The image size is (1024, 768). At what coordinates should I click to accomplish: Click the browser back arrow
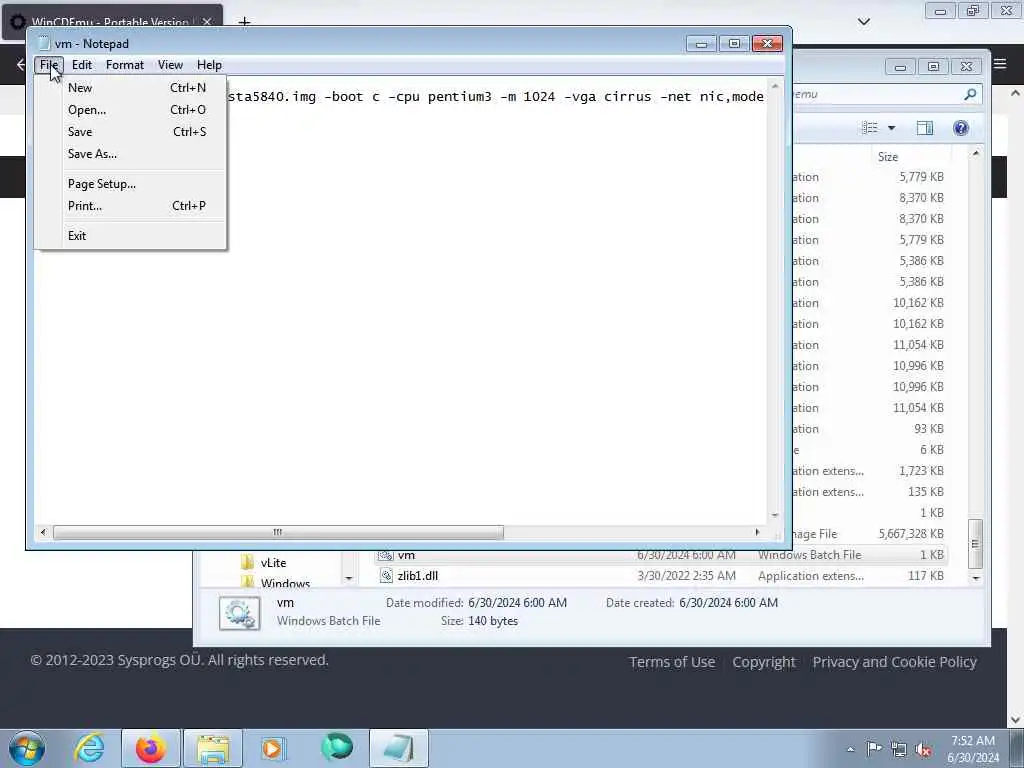(x=21, y=64)
